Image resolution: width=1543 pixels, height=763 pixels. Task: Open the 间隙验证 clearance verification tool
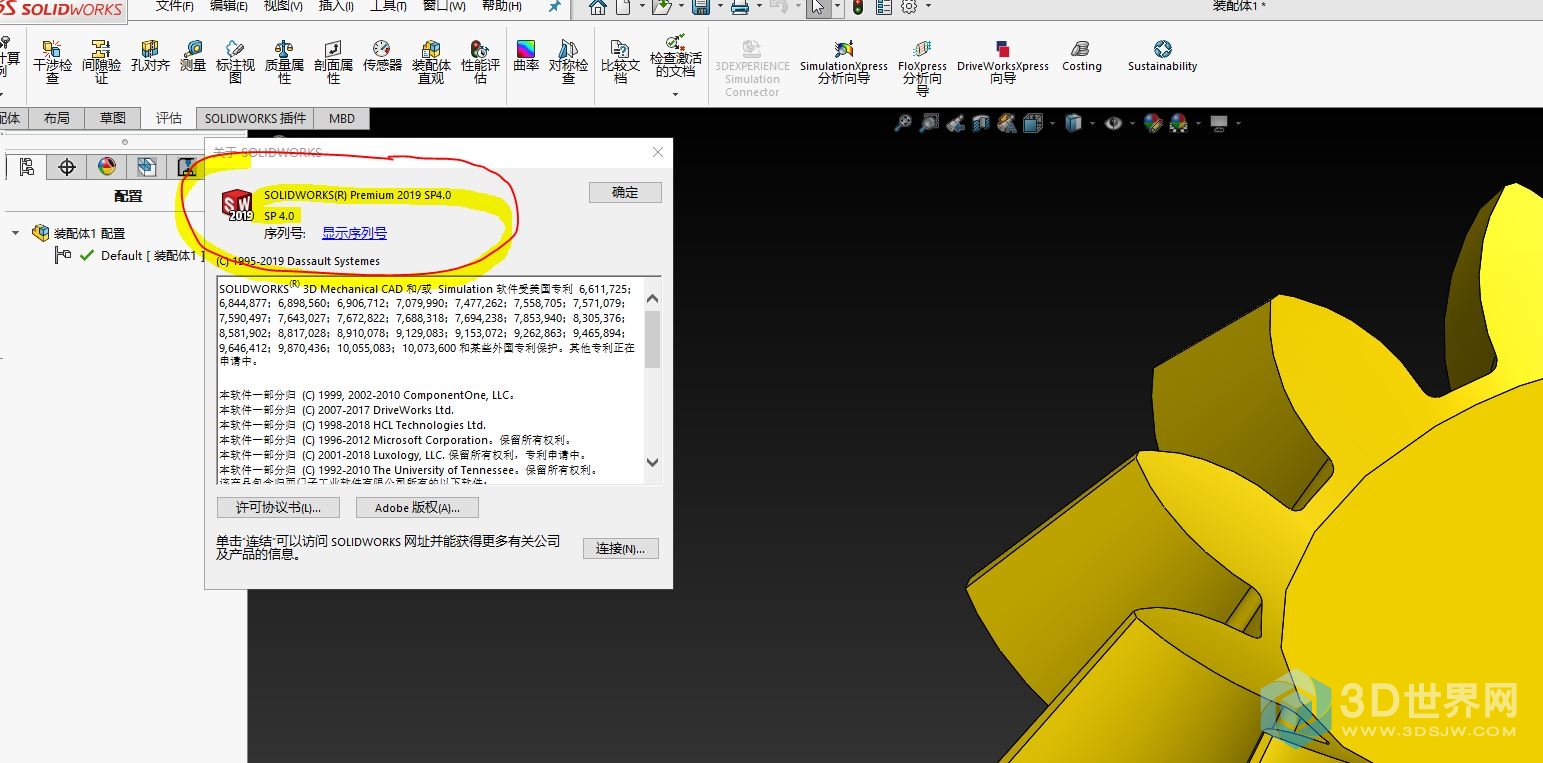click(101, 62)
